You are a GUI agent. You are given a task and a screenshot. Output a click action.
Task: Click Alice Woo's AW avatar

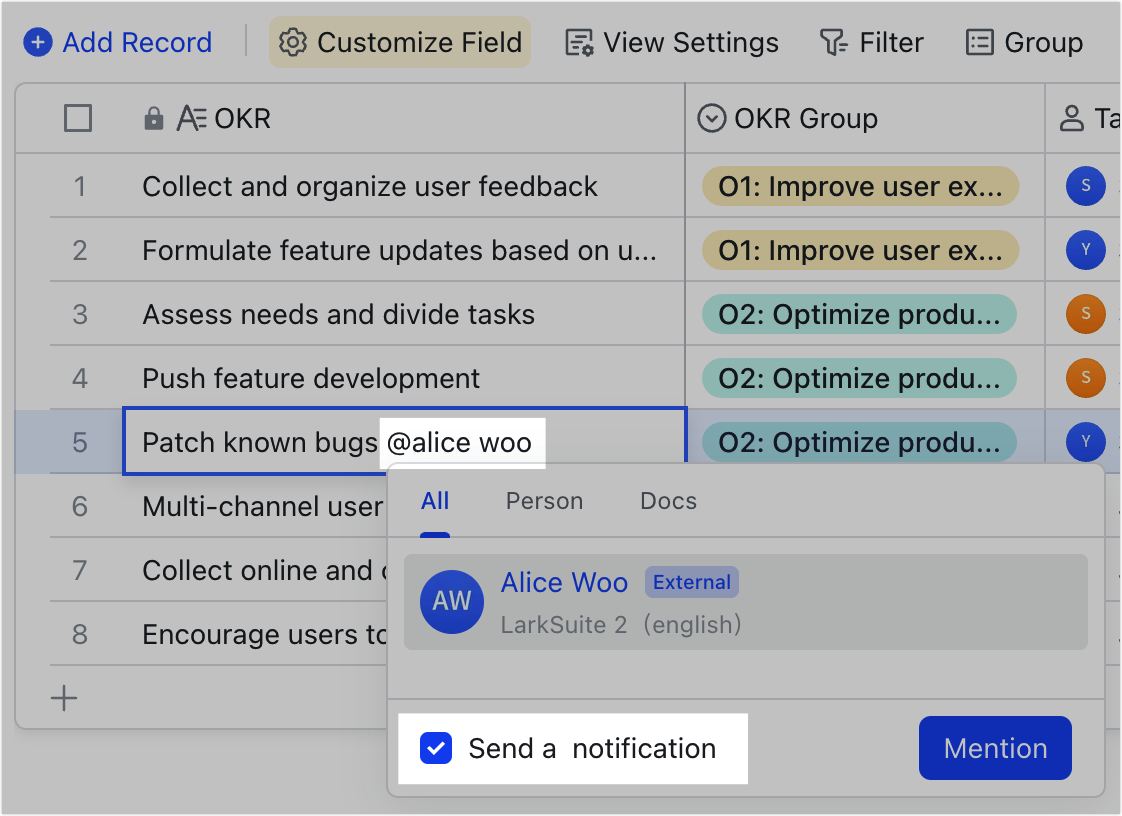(452, 602)
